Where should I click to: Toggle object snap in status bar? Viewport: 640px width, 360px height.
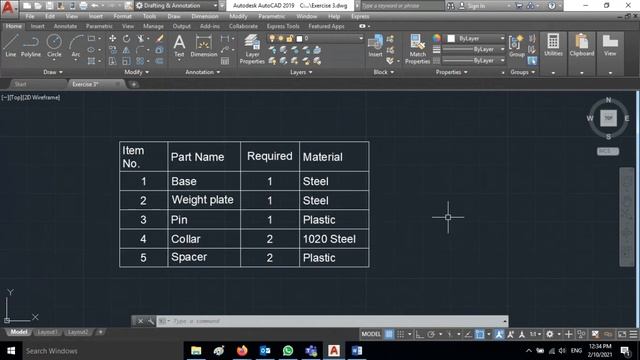pos(480,334)
